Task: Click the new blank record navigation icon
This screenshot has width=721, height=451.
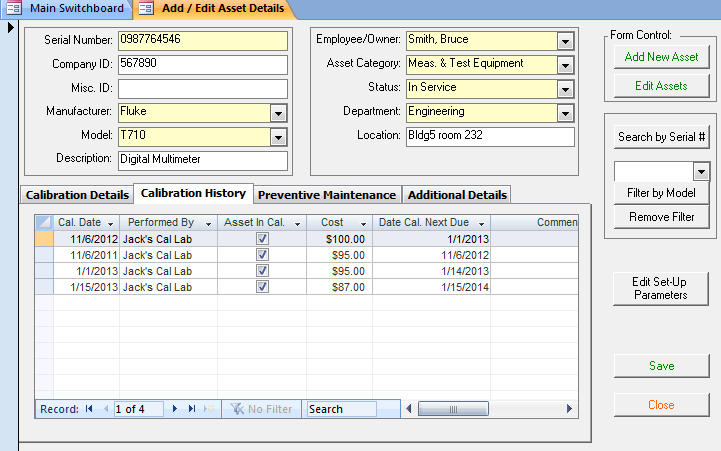Action: pos(209,409)
